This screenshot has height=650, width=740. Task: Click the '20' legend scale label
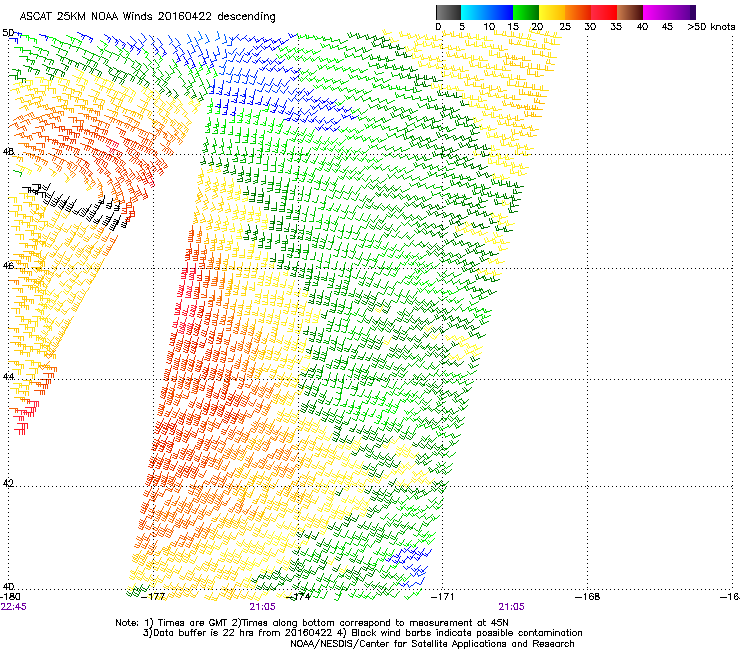point(538,27)
